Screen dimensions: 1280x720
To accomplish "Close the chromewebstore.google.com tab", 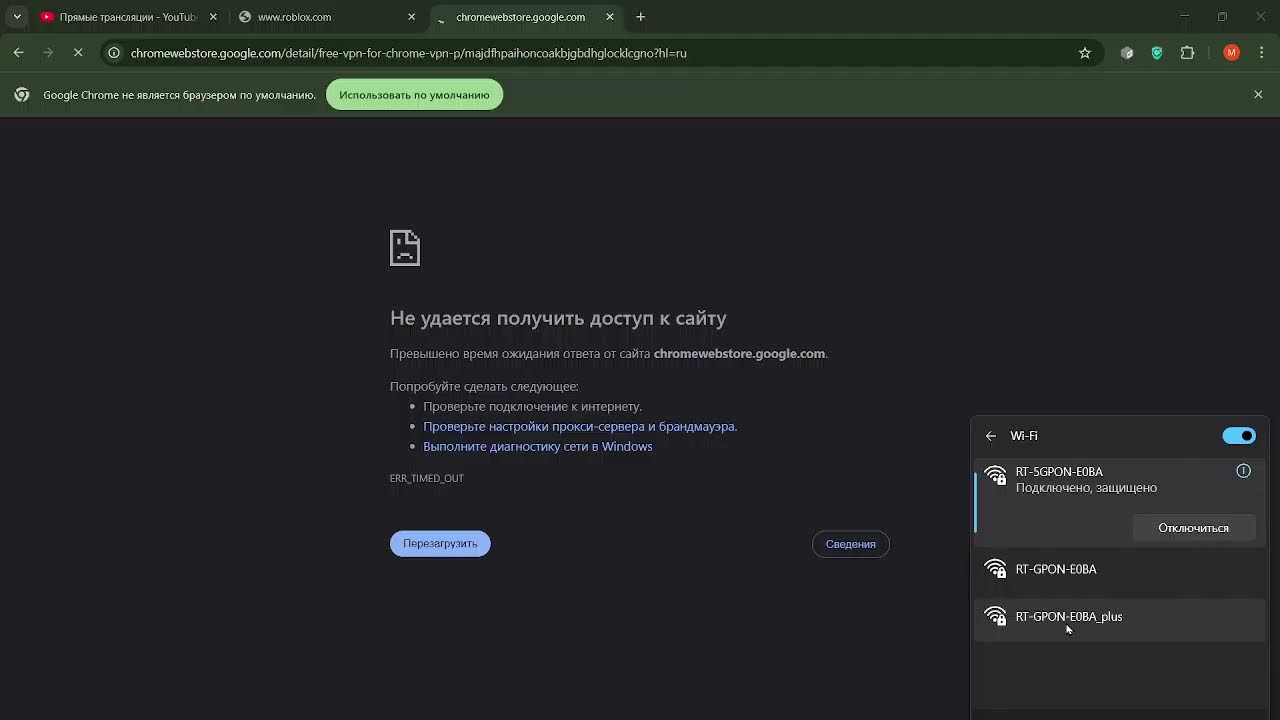I will [x=610, y=17].
